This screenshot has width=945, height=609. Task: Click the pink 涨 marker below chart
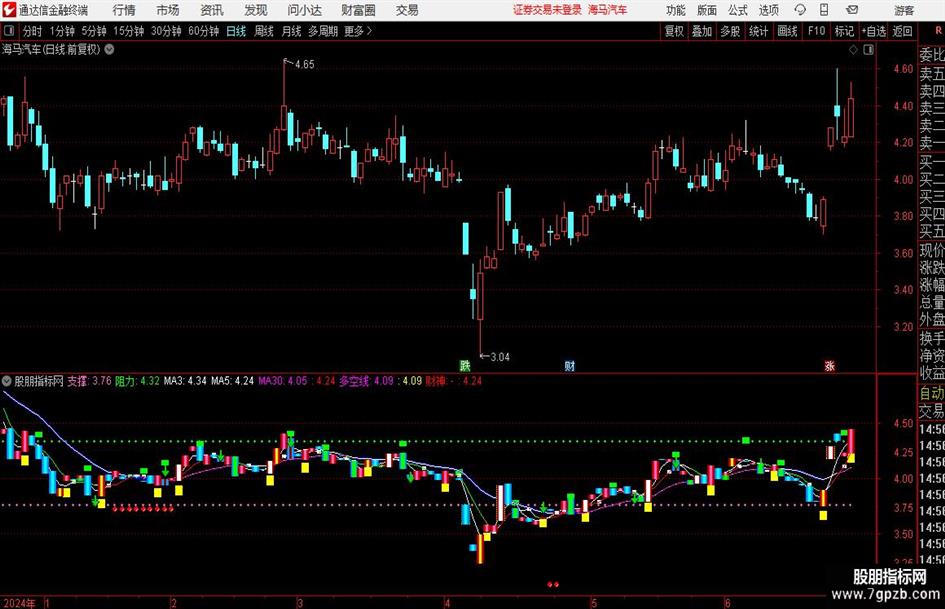click(x=829, y=365)
